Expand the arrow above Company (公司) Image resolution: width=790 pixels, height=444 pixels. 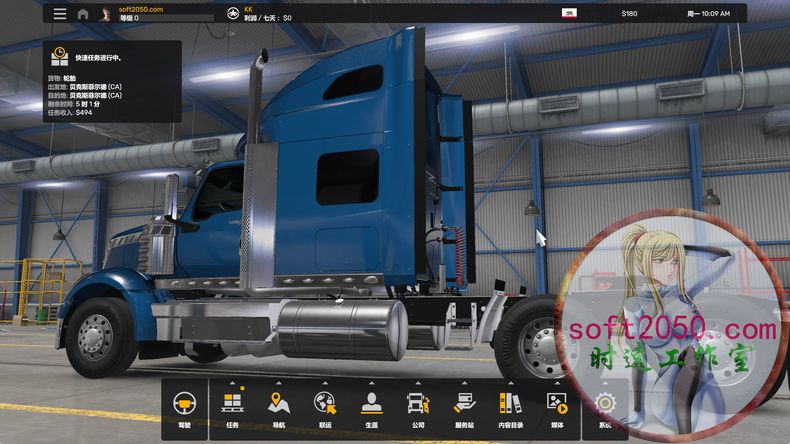(x=417, y=384)
